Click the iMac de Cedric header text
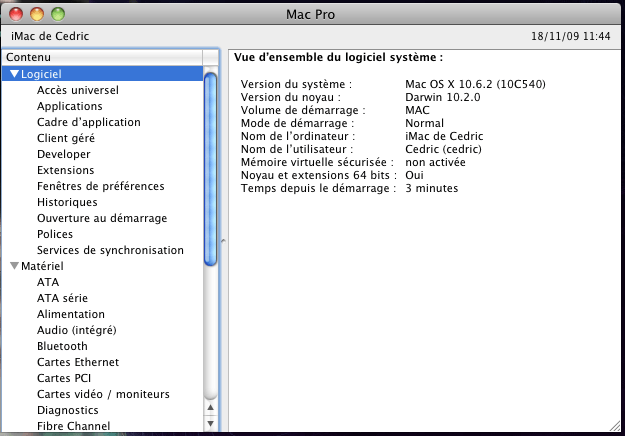625x436 pixels. 50,36
